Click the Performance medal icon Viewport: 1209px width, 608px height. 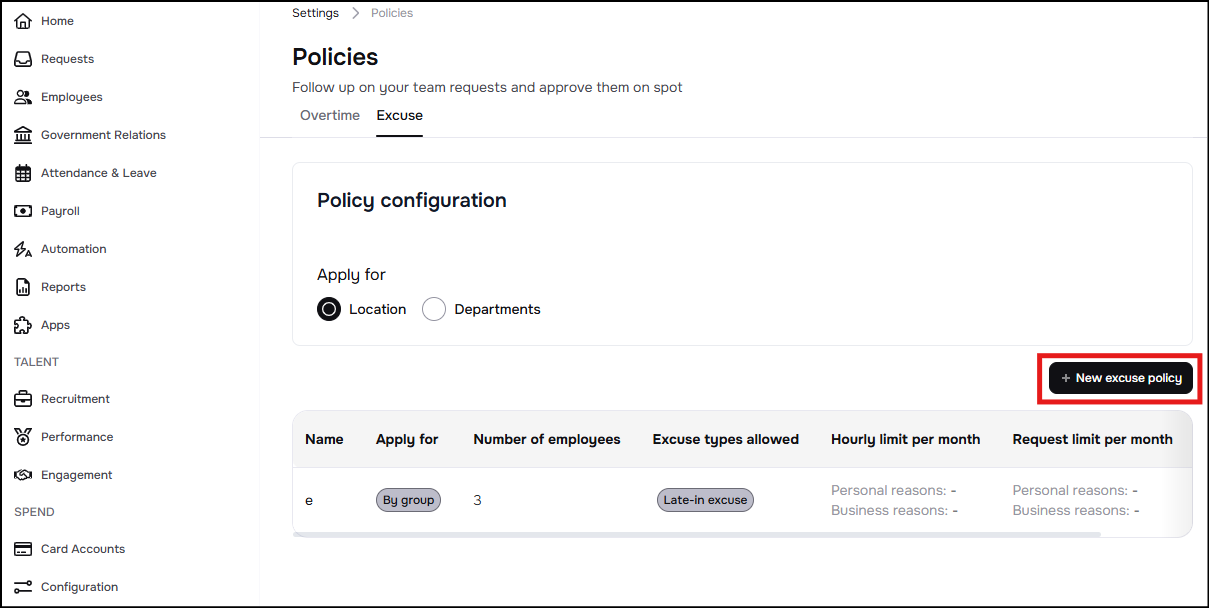click(23, 437)
